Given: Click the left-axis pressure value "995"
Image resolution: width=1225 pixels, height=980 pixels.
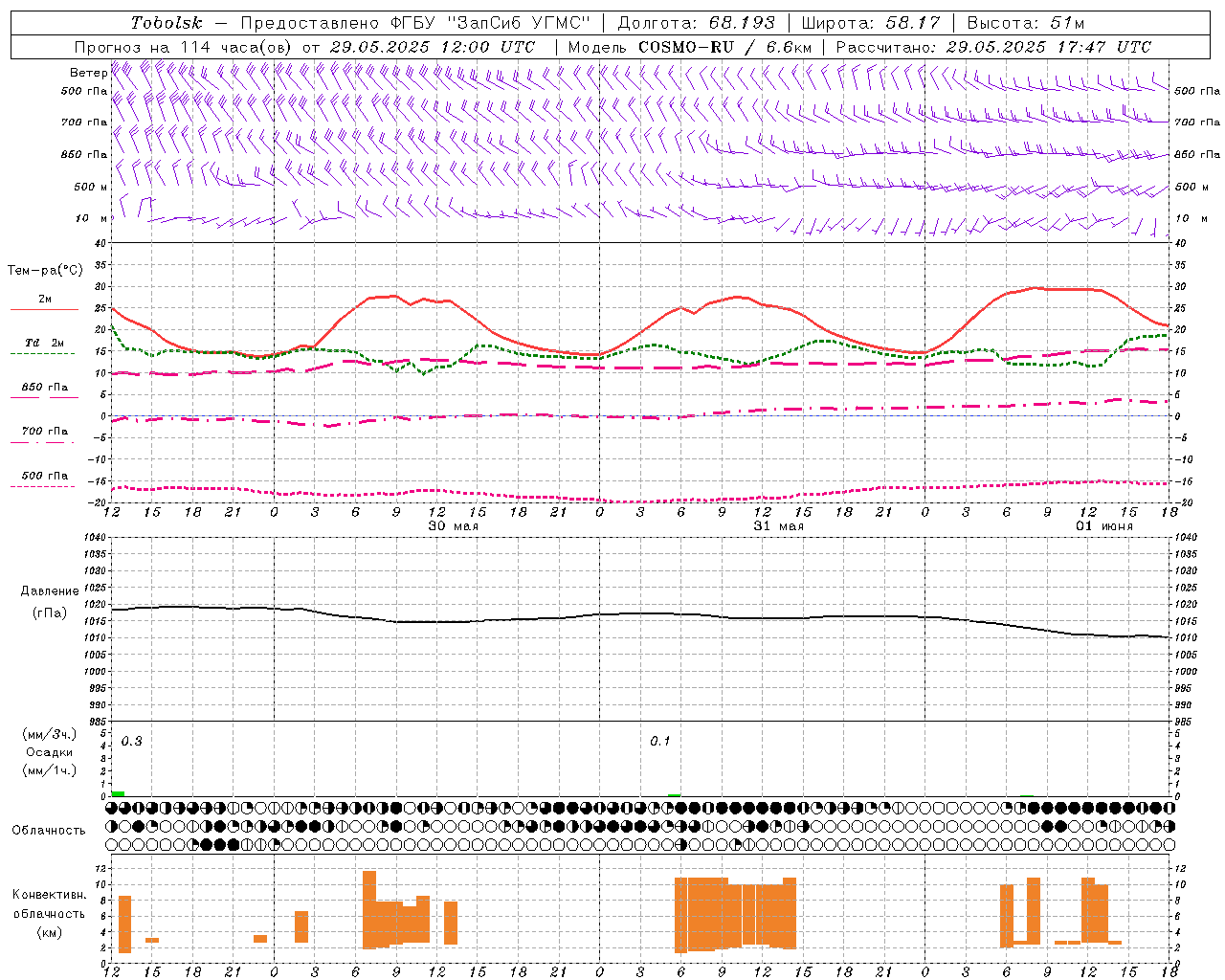Looking at the screenshot, I should click(x=98, y=688).
